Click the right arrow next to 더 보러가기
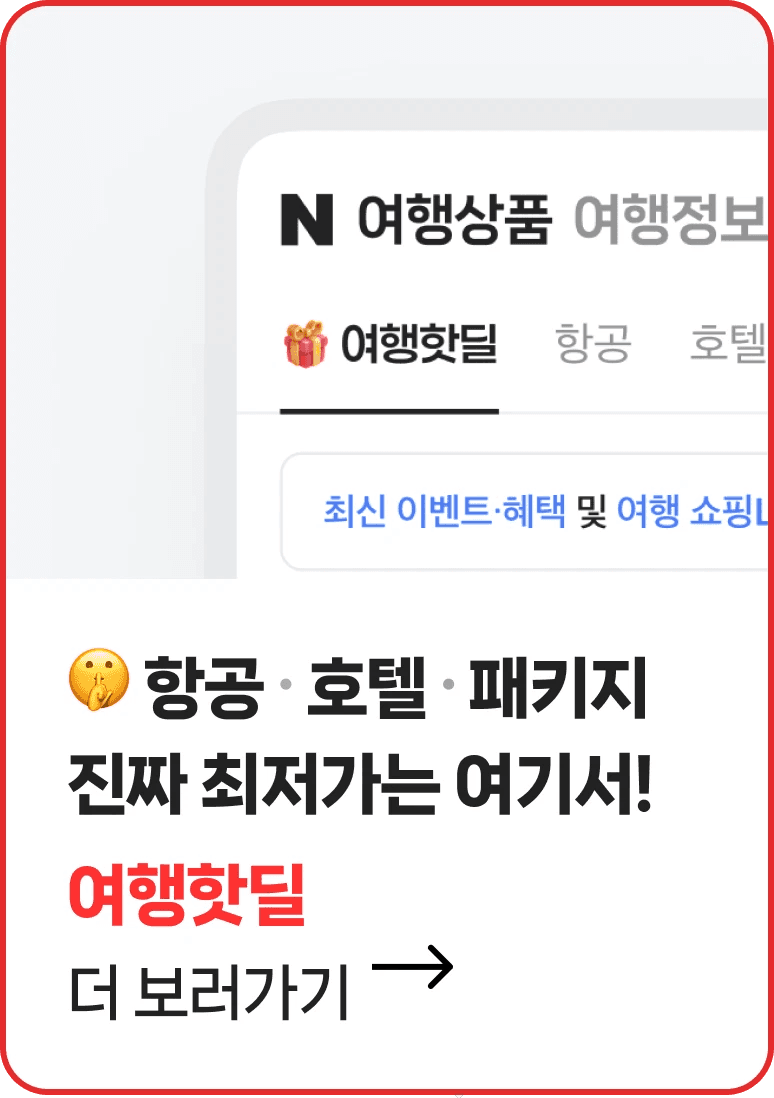This screenshot has height=1098, width=774. coord(412,967)
